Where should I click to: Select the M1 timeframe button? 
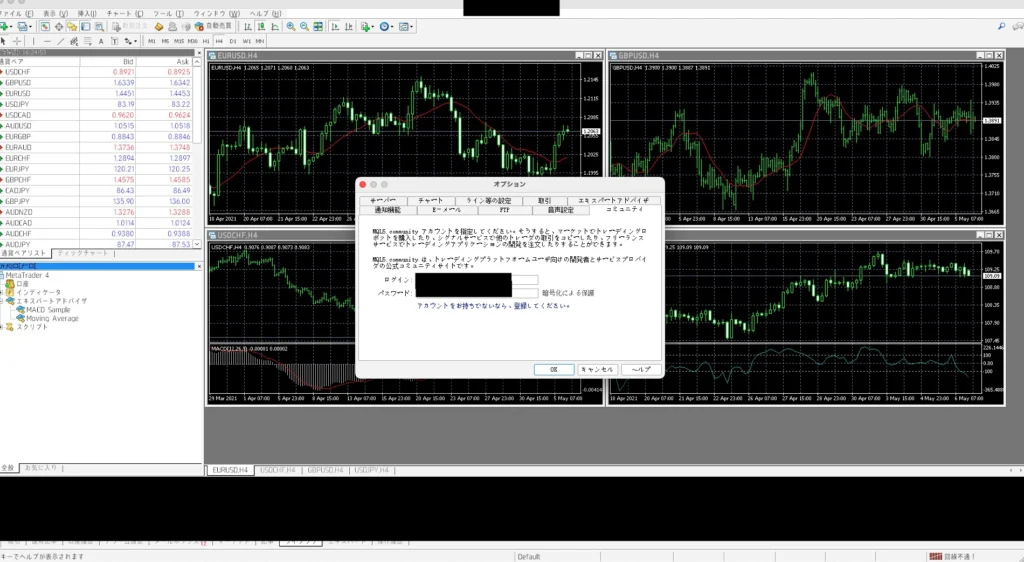(x=152, y=41)
